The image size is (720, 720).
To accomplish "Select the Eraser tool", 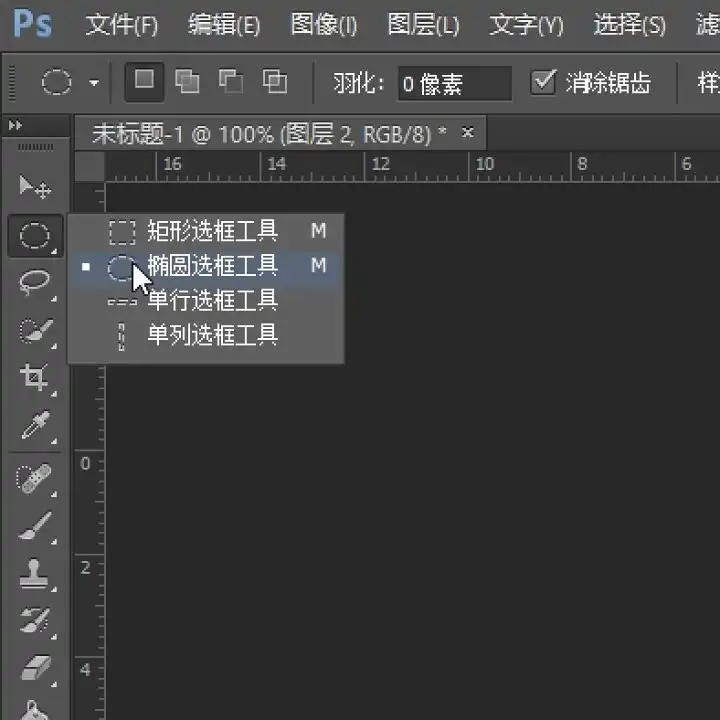I will (x=34, y=668).
